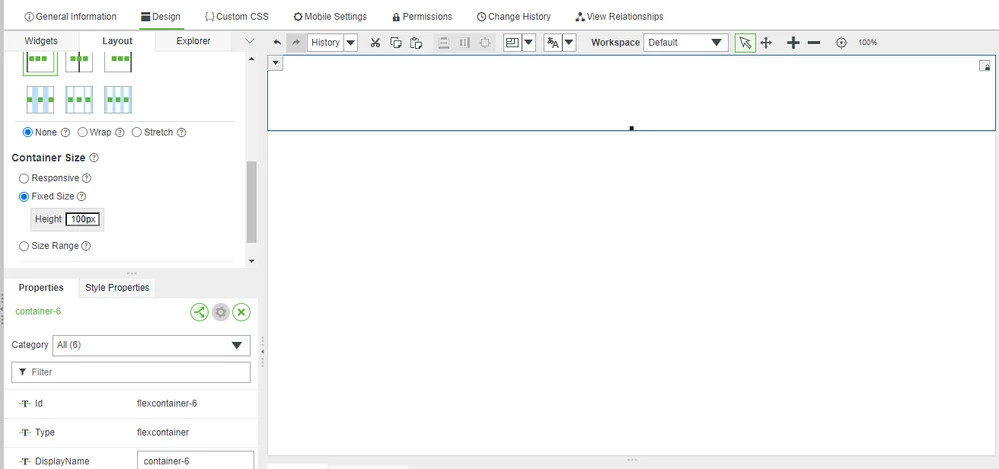
Task: Click the zoom-to-fit target icon
Action: pyautogui.click(x=841, y=43)
